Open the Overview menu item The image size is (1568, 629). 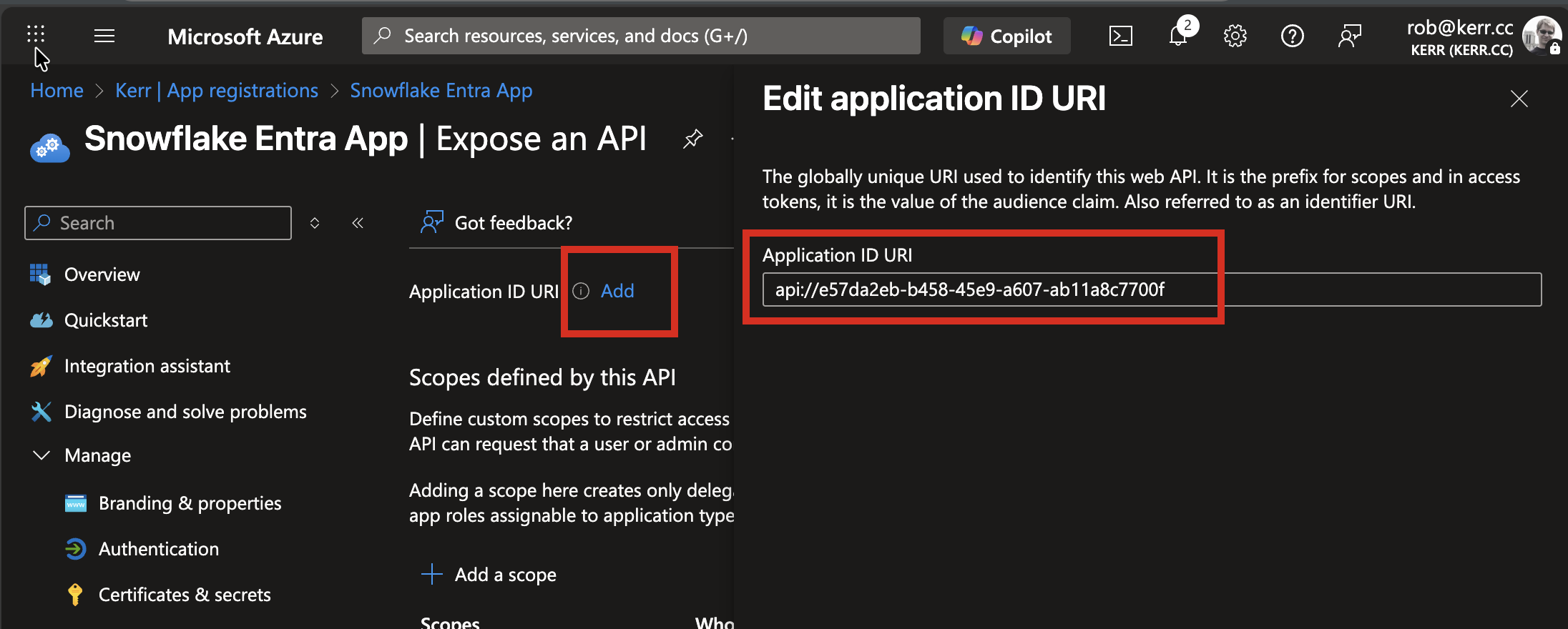(x=102, y=274)
